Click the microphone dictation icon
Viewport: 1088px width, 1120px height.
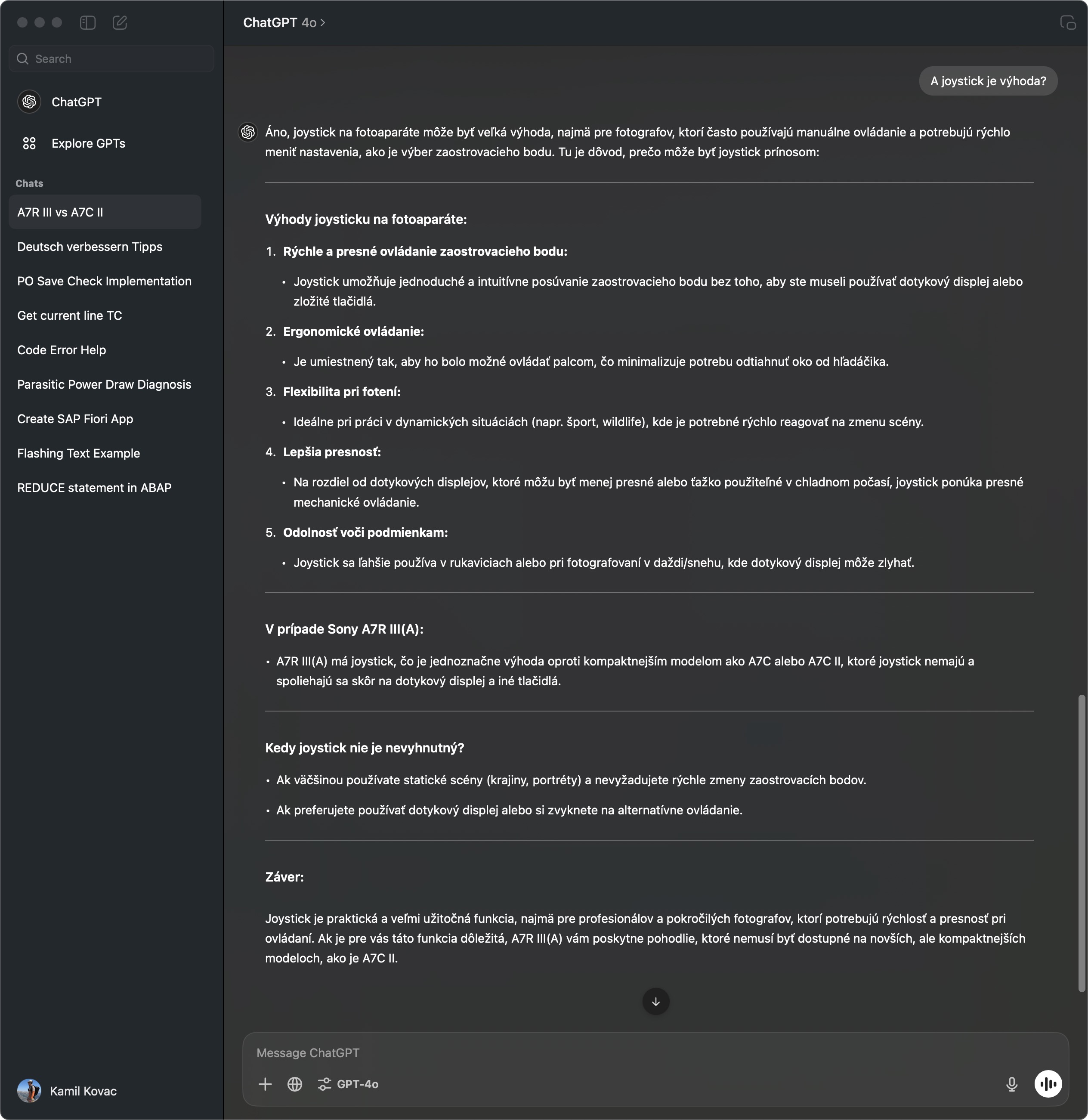click(x=1011, y=1083)
